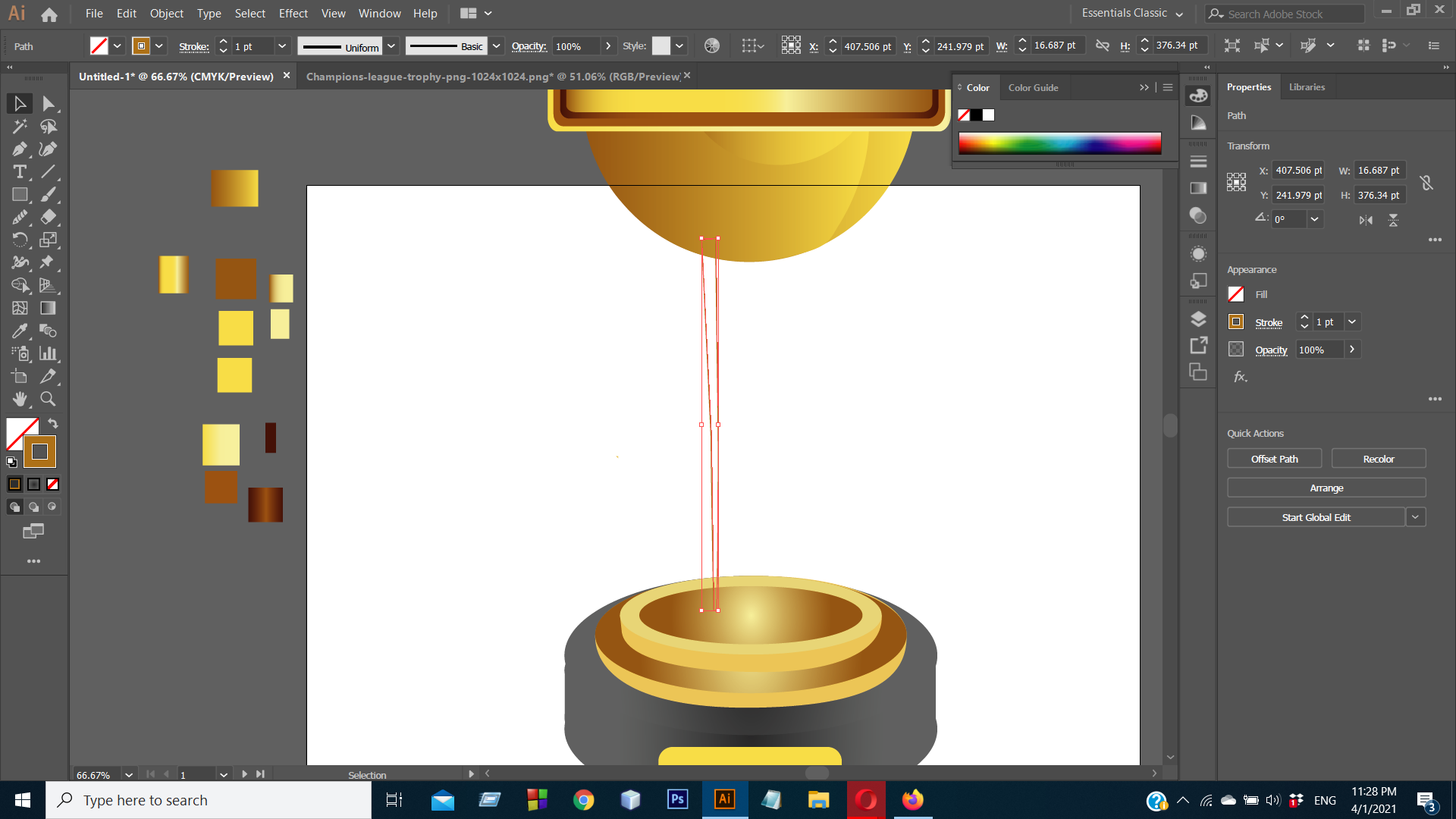This screenshot has height=819, width=1456.
Task: Open the Layers panel icon
Action: coord(1198,319)
